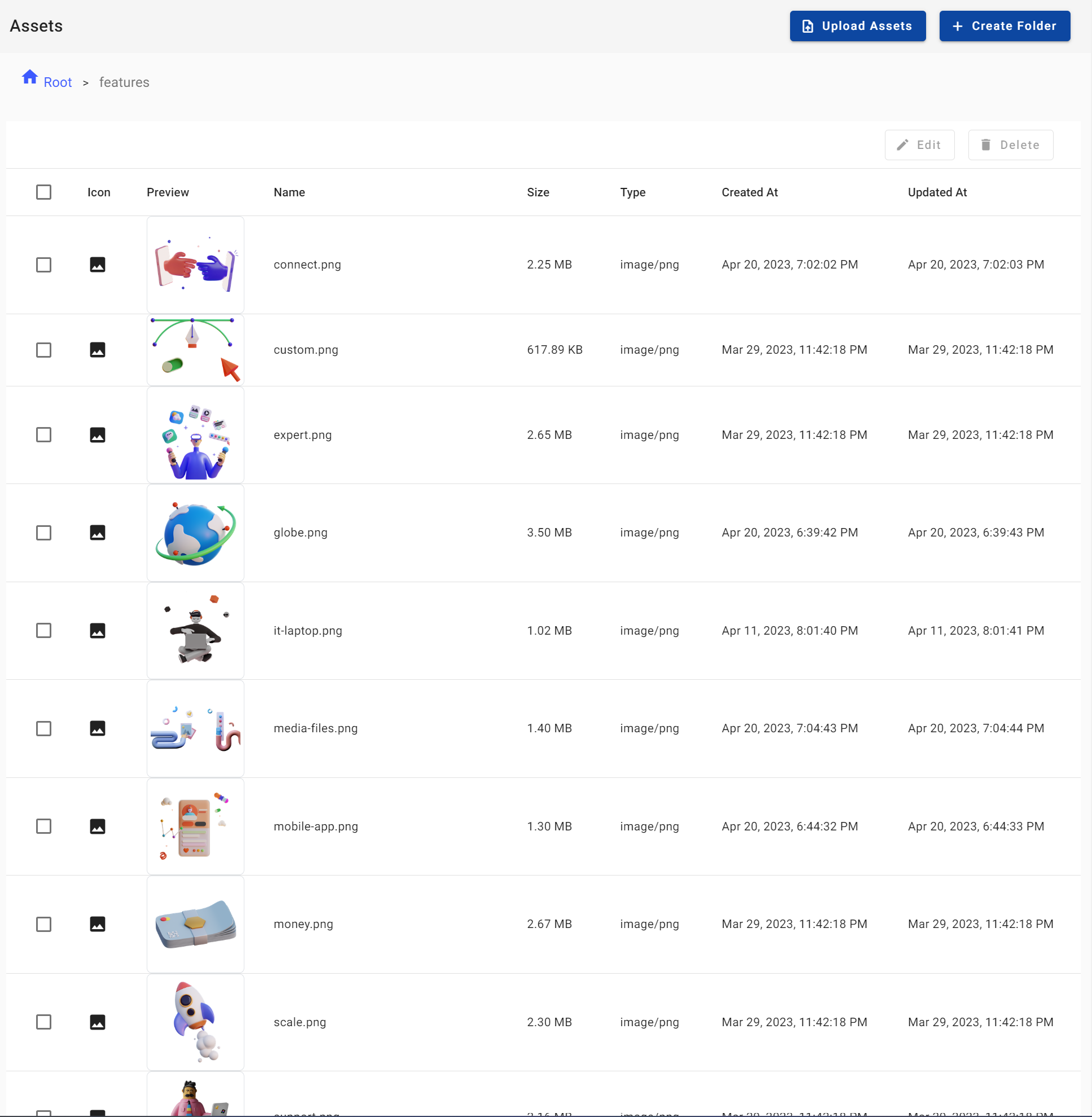Click the scale.png file name
This screenshot has width=1092, height=1117.
coord(299,1022)
